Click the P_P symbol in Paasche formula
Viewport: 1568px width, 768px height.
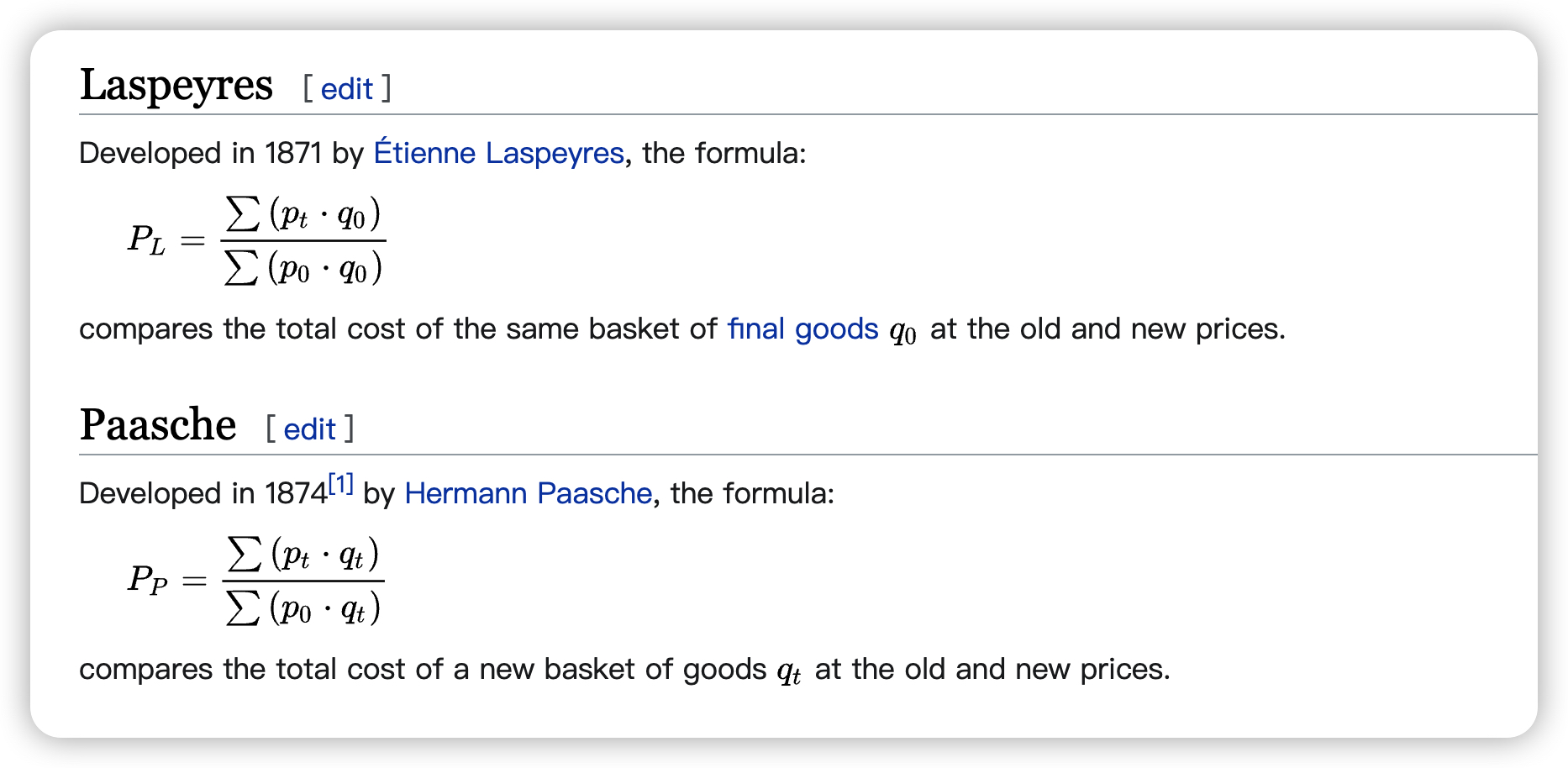coord(147,579)
